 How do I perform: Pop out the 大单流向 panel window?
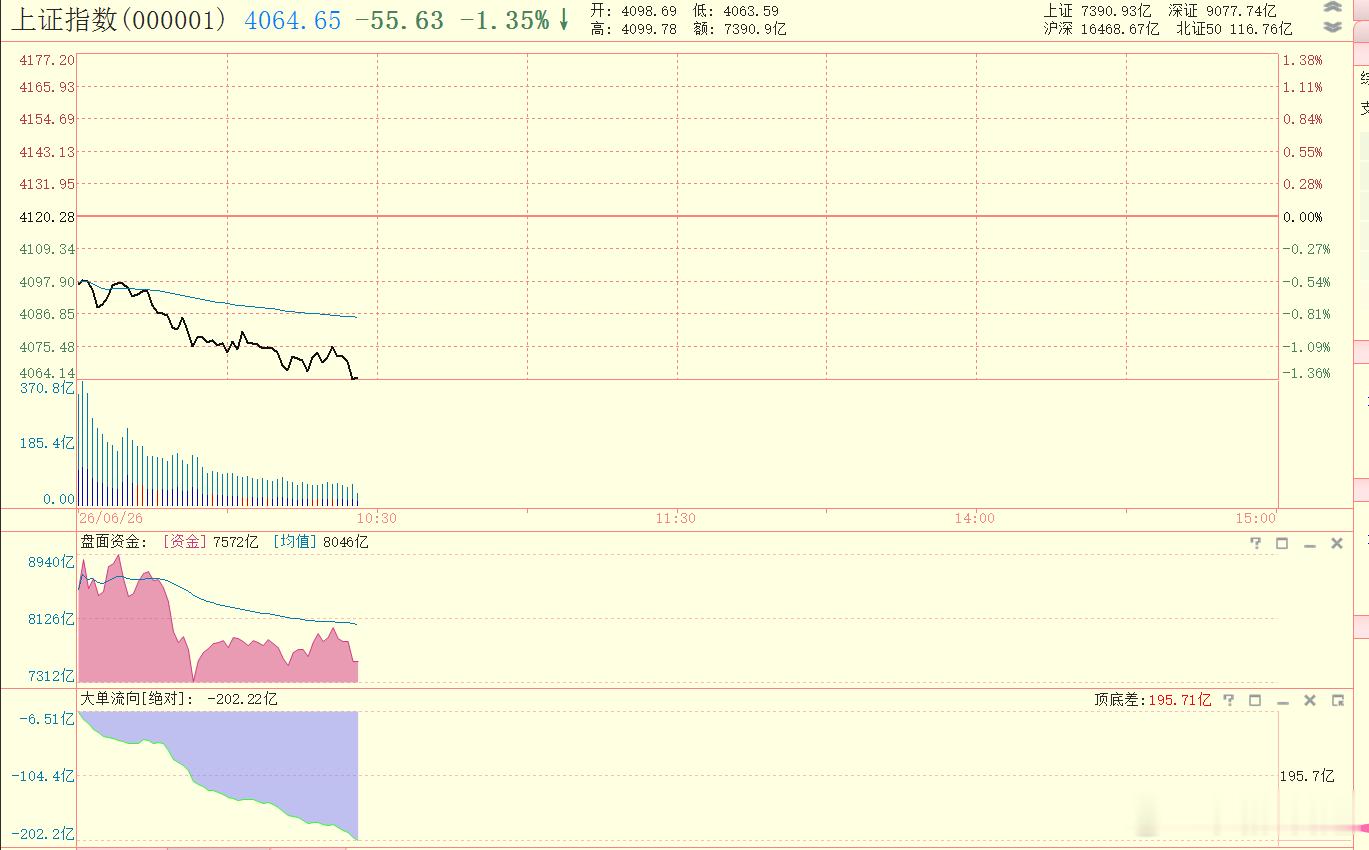click(1338, 700)
